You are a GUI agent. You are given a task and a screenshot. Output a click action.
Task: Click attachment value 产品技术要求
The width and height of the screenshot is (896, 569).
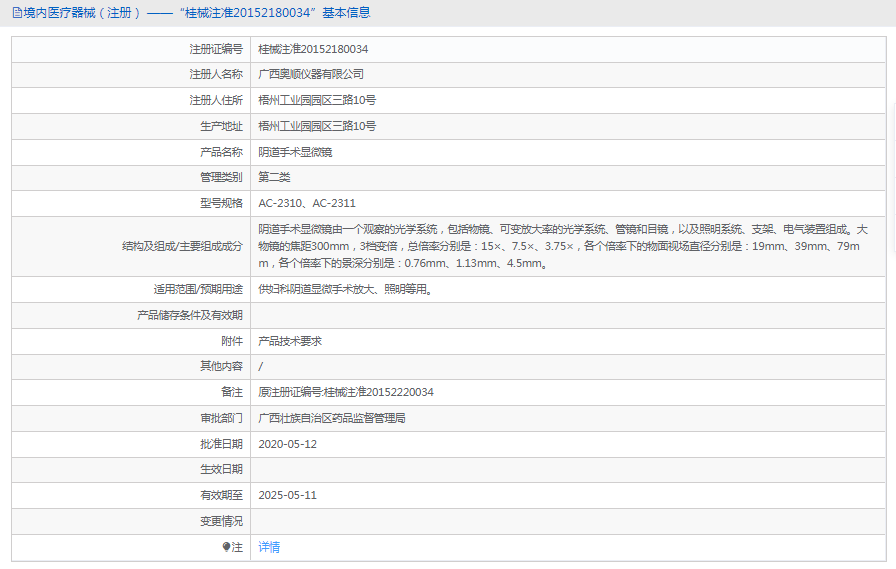(x=290, y=341)
